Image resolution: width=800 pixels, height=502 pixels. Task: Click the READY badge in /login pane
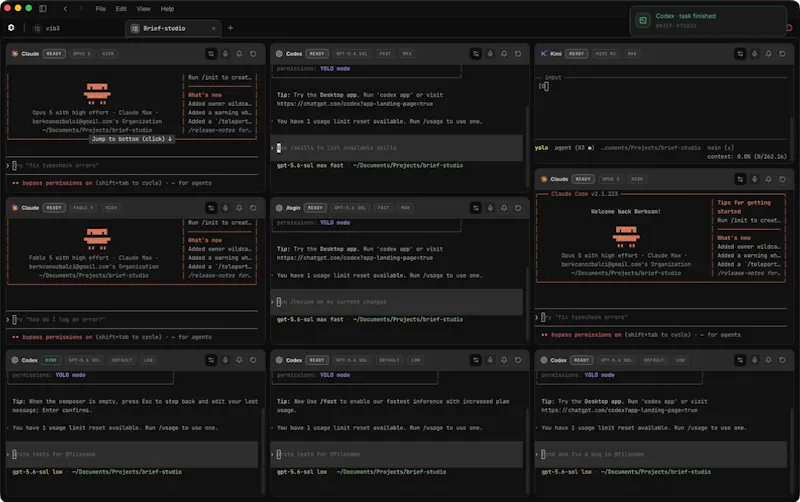[x=315, y=208]
